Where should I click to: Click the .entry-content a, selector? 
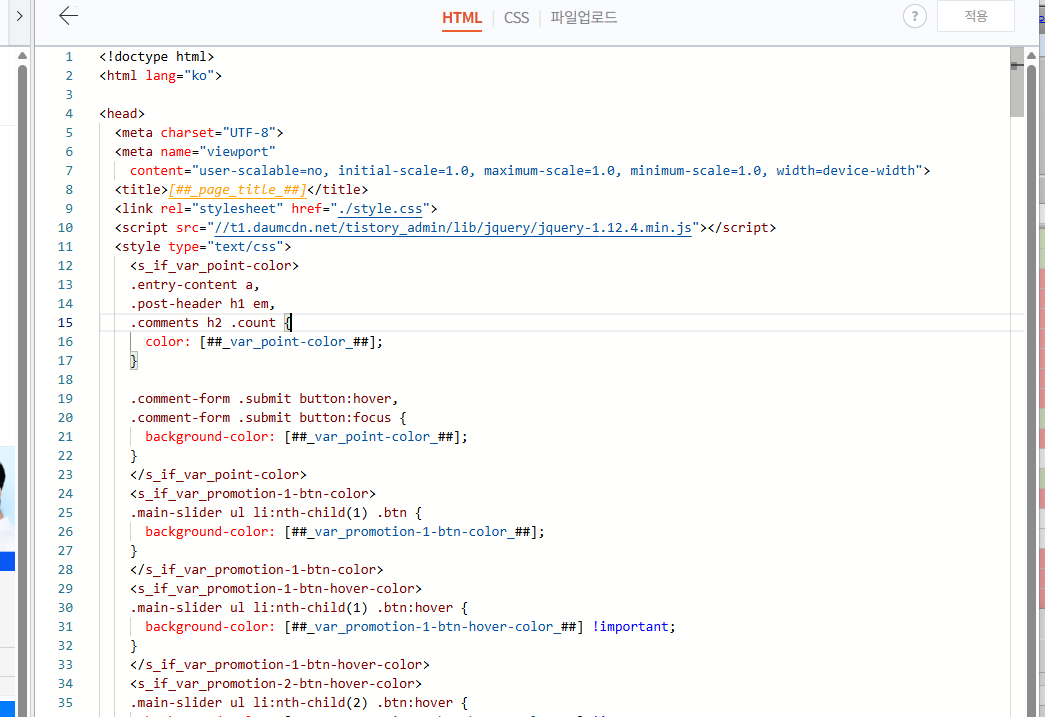pyautogui.click(x=195, y=285)
